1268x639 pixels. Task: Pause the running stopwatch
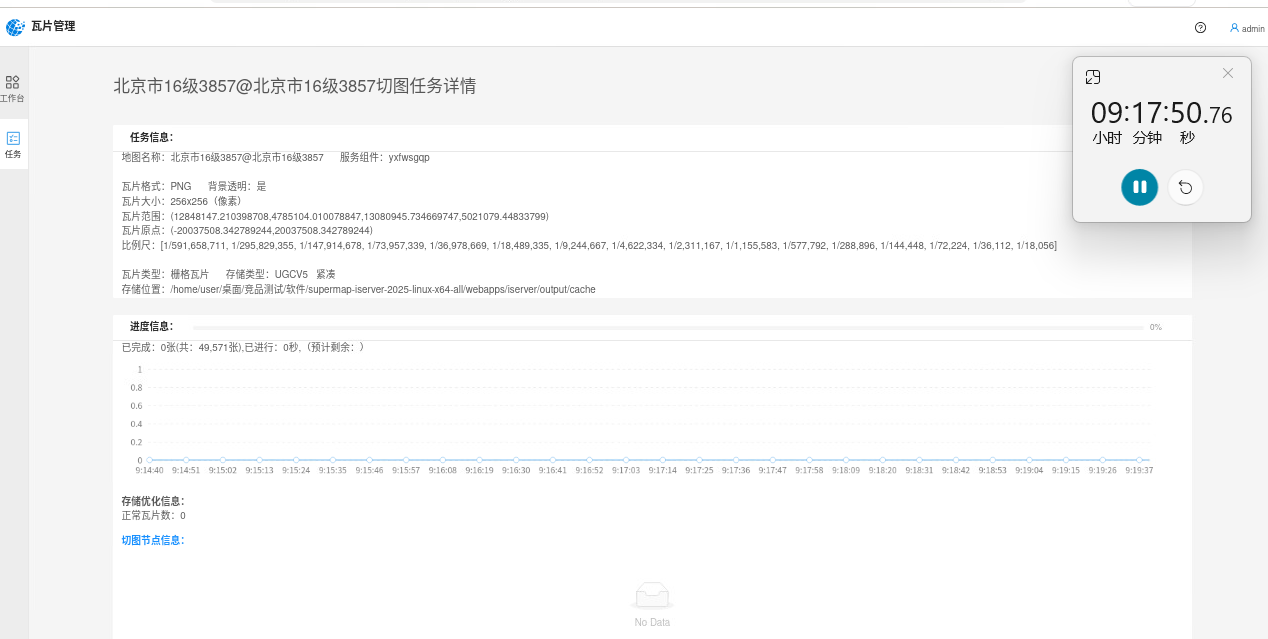[1139, 187]
